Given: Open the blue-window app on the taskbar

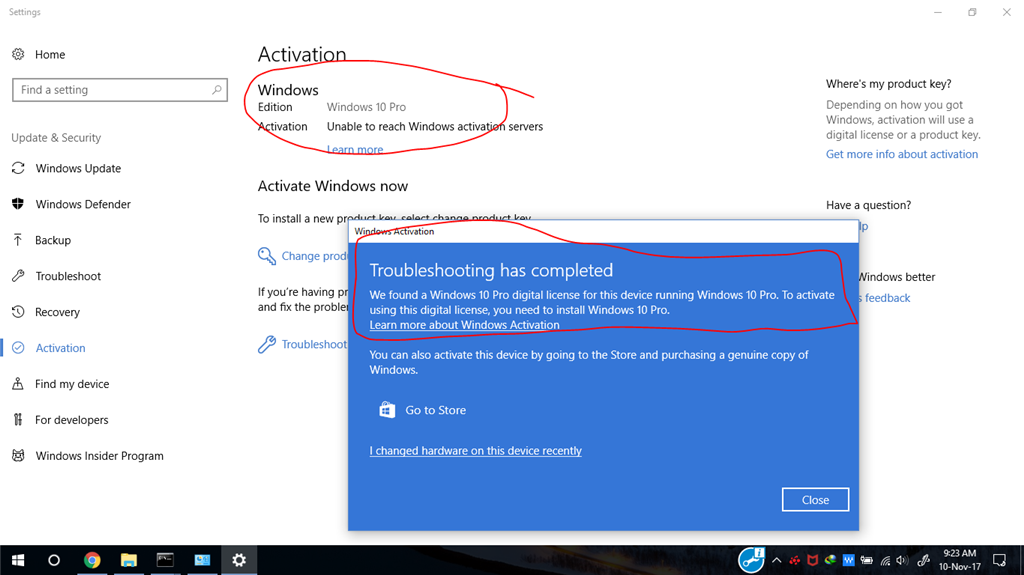Looking at the screenshot, I should tap(202, 560).
